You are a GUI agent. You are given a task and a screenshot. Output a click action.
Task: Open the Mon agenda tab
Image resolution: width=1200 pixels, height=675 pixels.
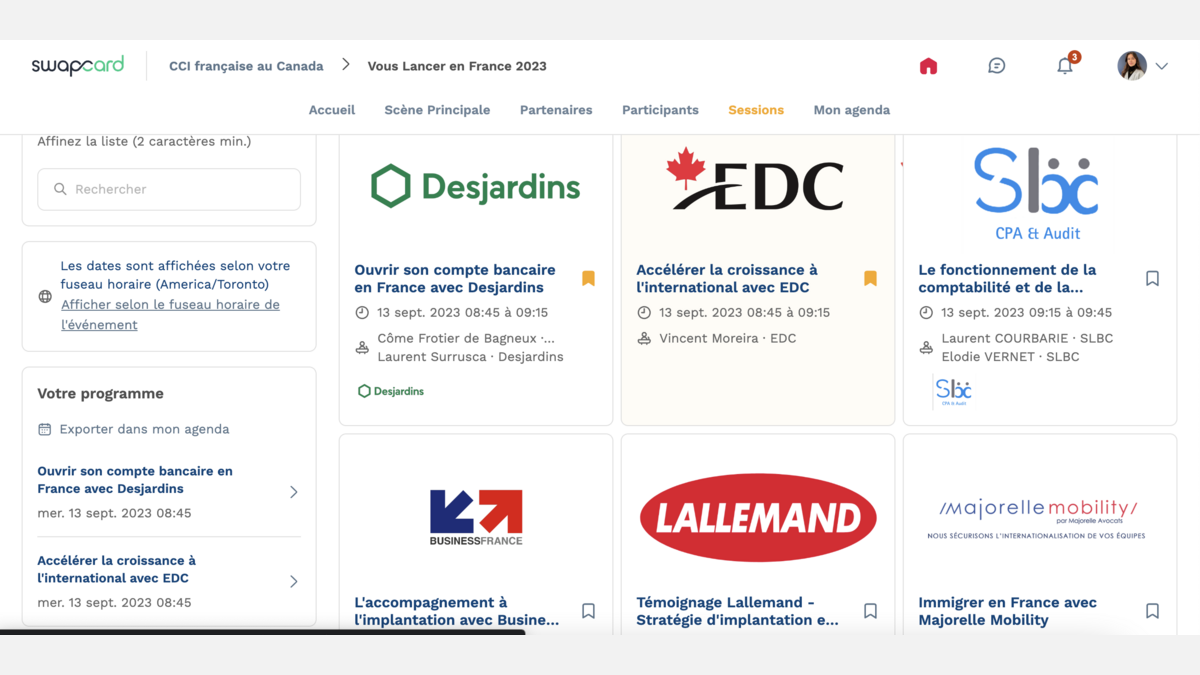851,110
